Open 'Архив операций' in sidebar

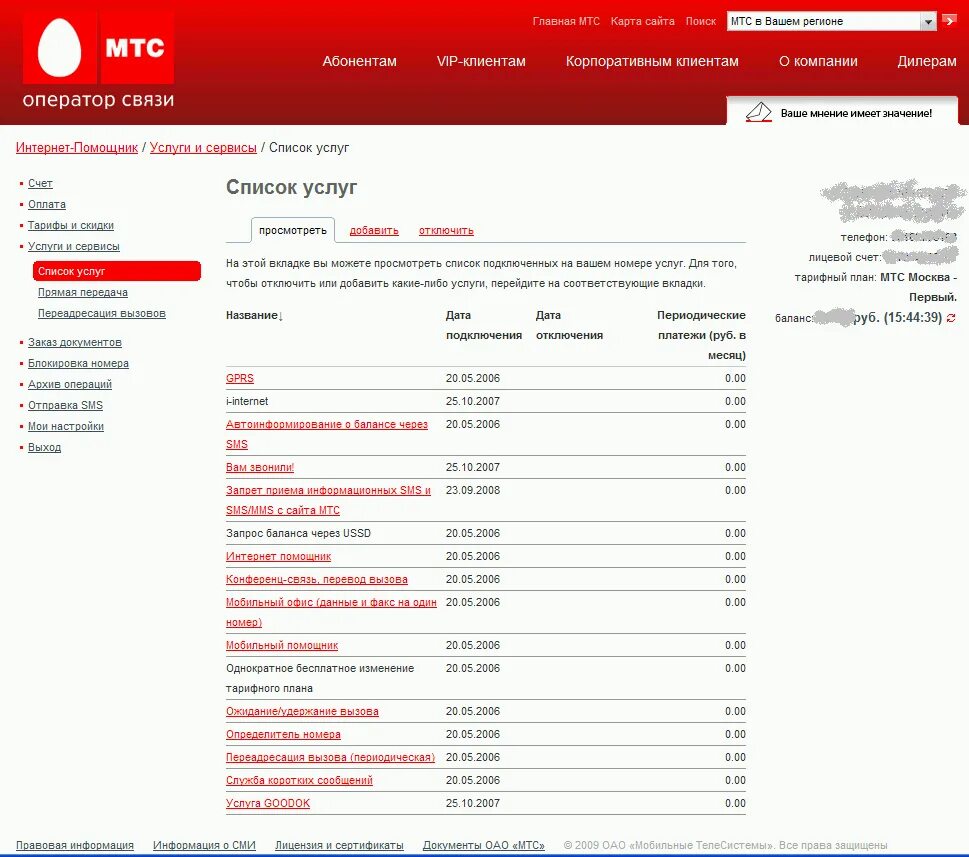point(70,384)
